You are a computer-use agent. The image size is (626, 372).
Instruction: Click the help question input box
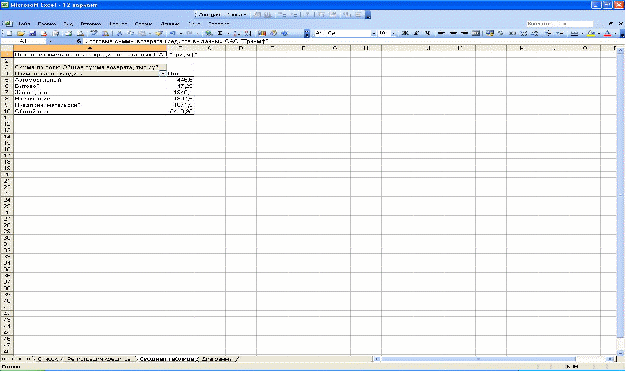click(x=559, y=24)
